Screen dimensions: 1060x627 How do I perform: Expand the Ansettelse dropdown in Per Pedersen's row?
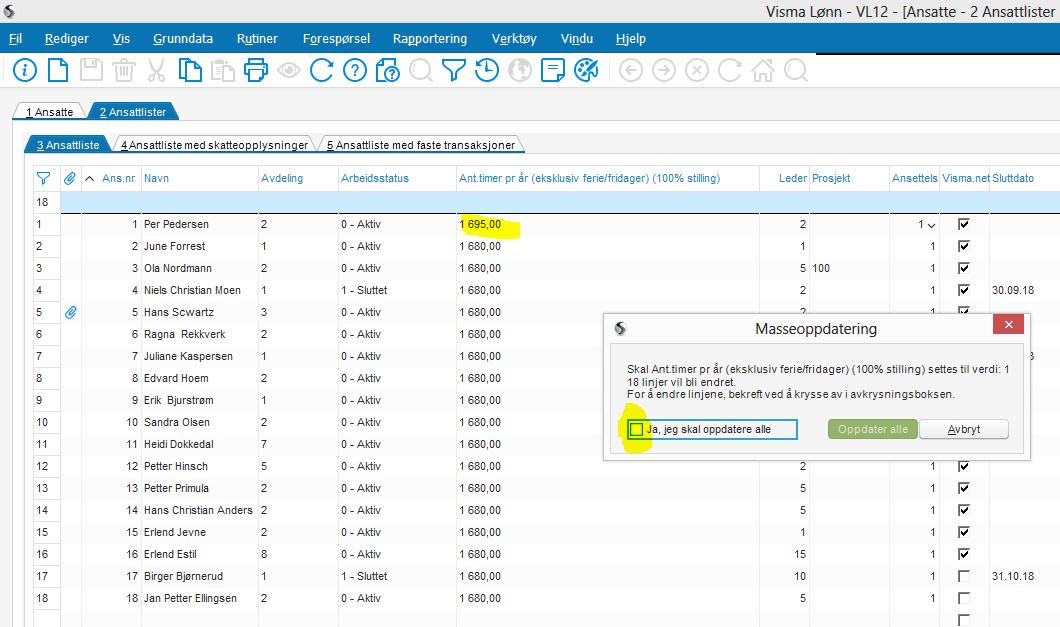(932, 225)
